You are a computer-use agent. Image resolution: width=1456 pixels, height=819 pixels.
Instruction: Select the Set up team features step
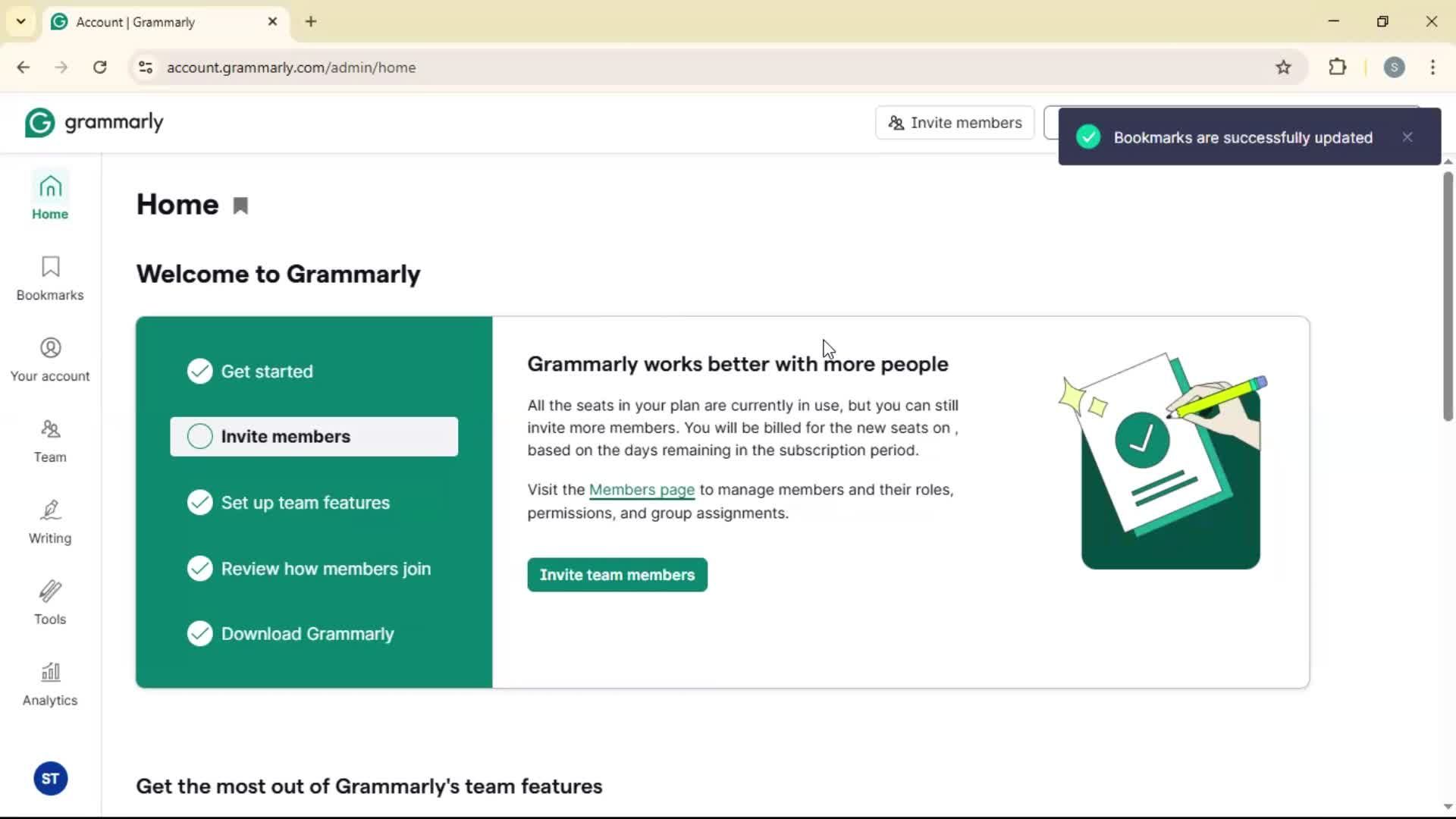pyautogui.click(x=305, y=503)
